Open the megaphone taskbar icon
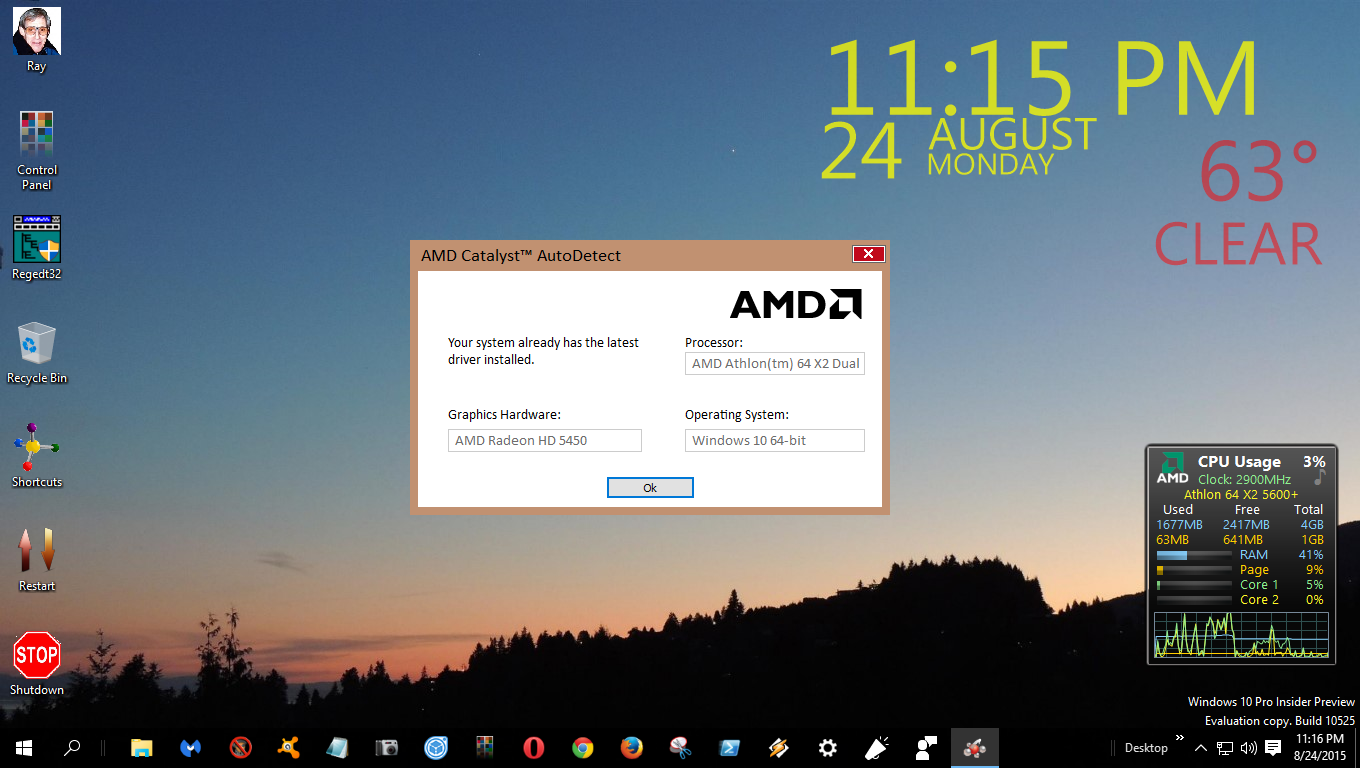 coord(877,747)
